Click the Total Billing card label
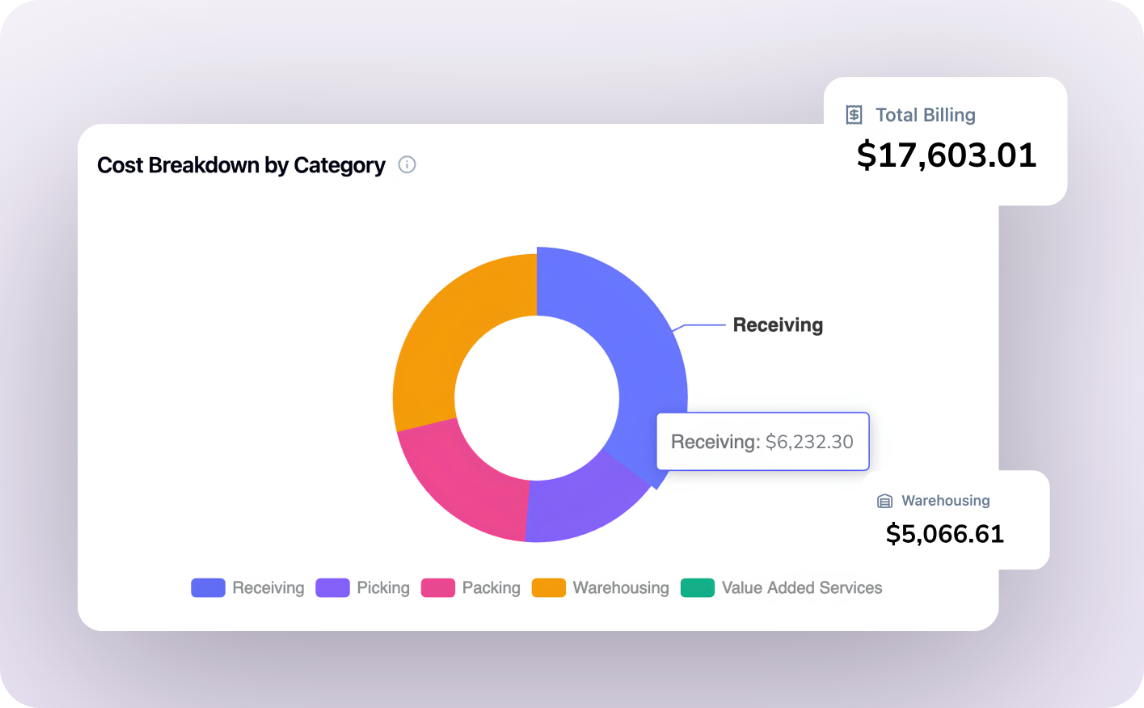 (925, 115)
